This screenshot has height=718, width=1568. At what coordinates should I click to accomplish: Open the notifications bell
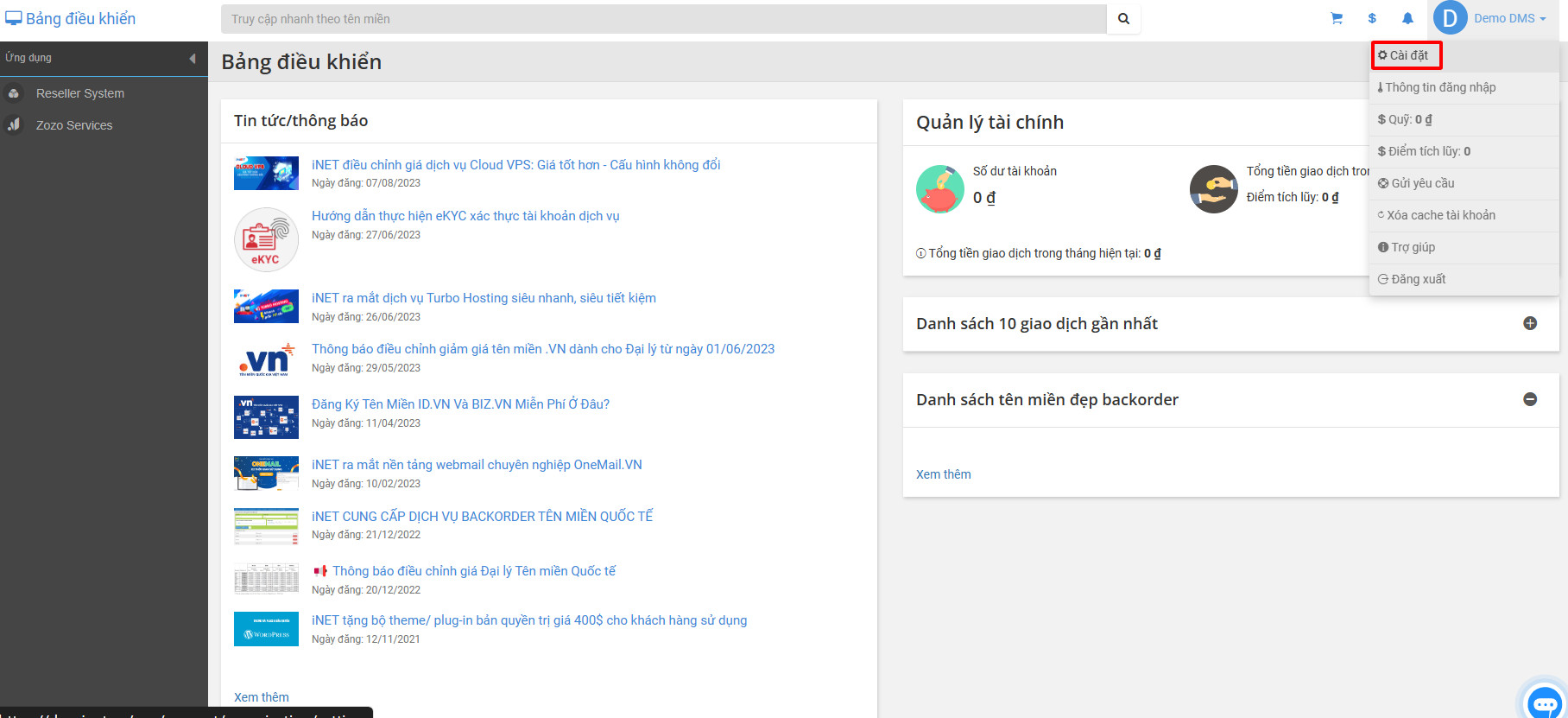coord(1407,18)
